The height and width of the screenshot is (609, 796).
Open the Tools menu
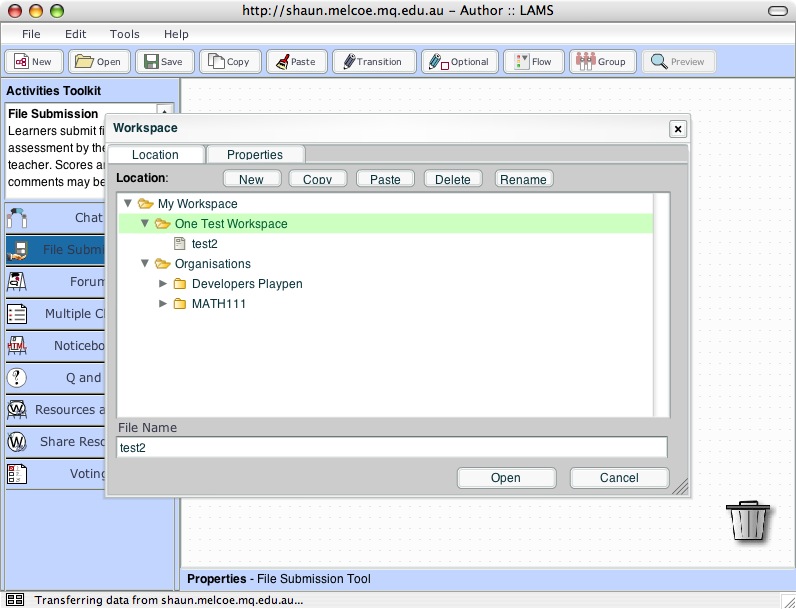[x=124, y=34]
